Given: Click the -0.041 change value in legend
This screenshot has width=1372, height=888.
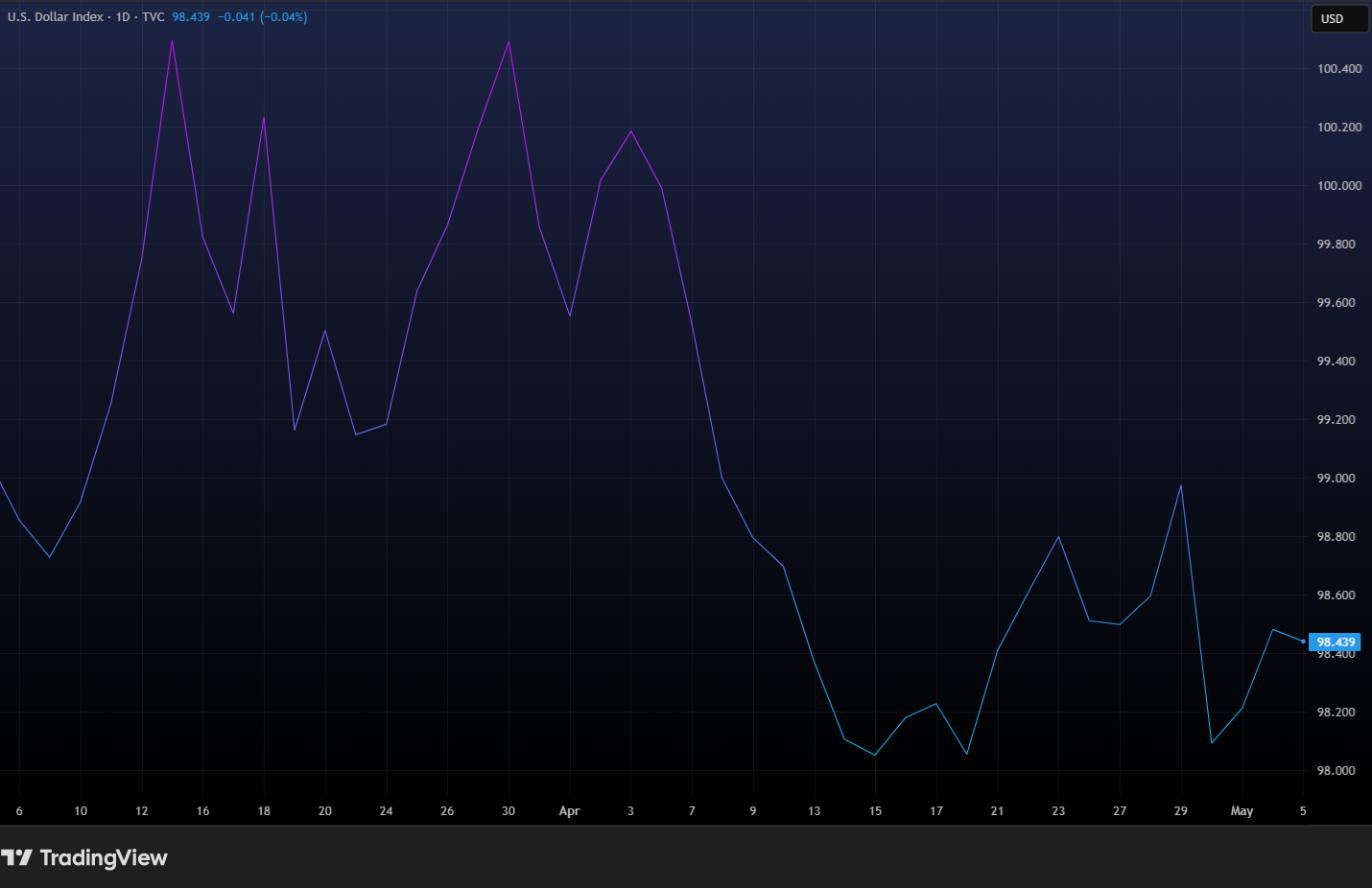Looking at the screenshot, I should [237, 17].
